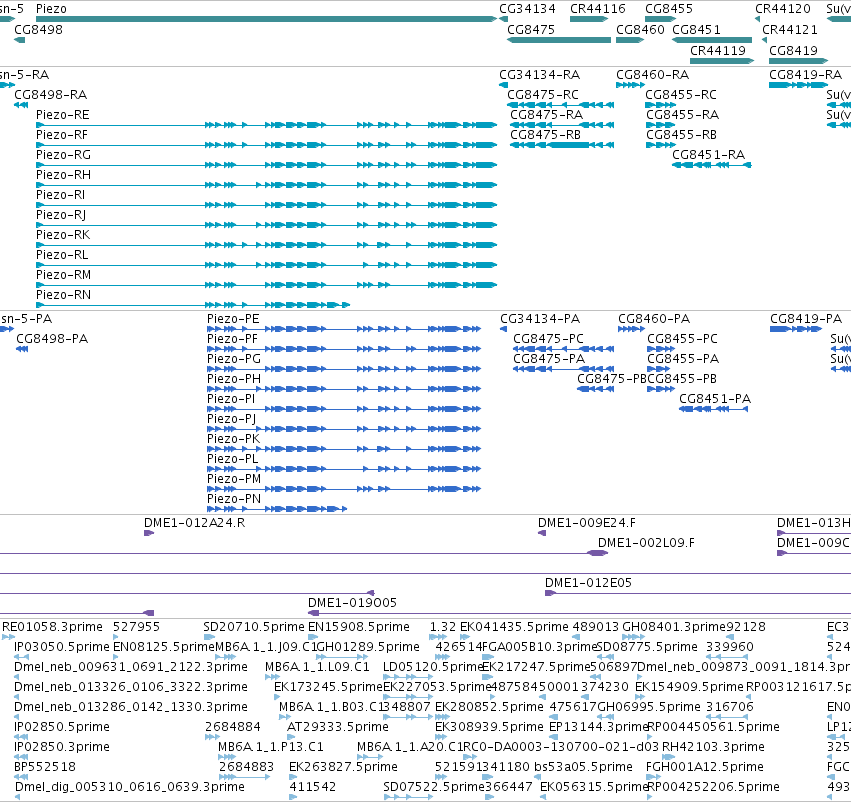Click the Piezo-PI protein label
This screenshot has height=802, width=851.
[x=231, y=399]
